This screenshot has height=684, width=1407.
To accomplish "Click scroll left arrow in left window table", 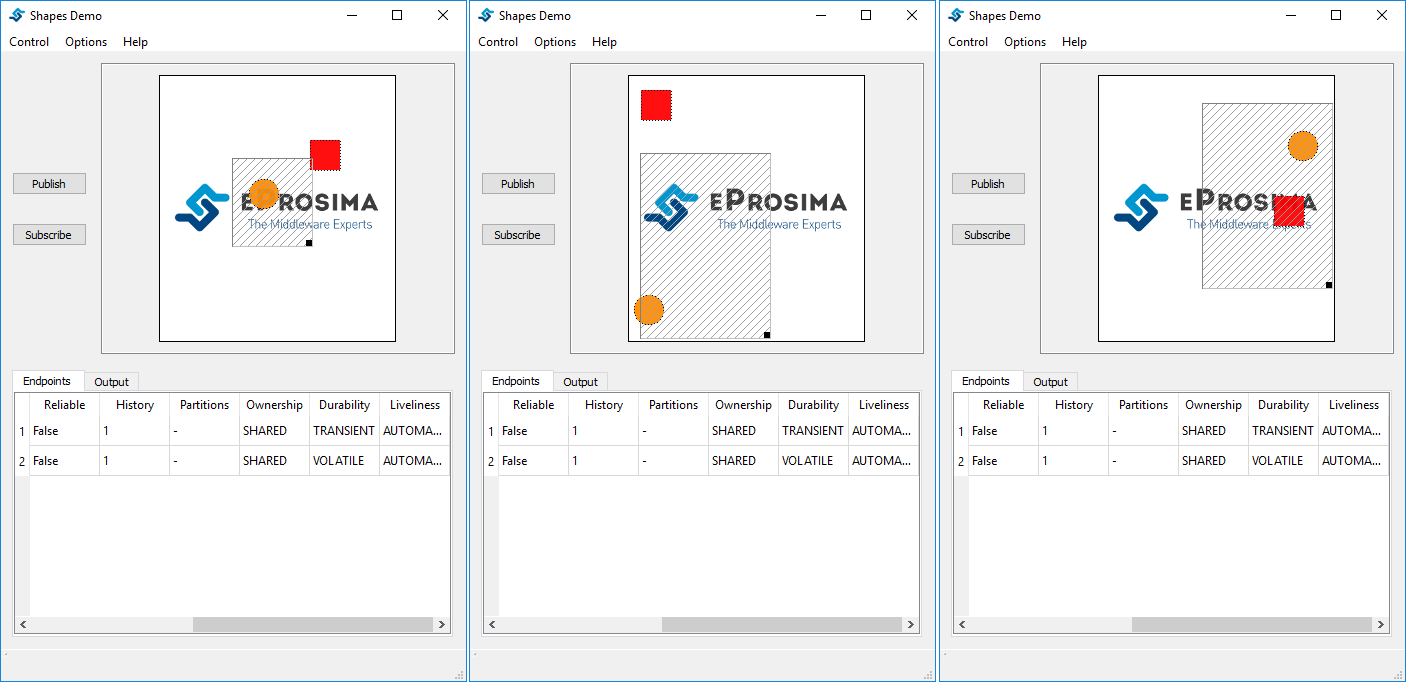I will tap(22, 625).
